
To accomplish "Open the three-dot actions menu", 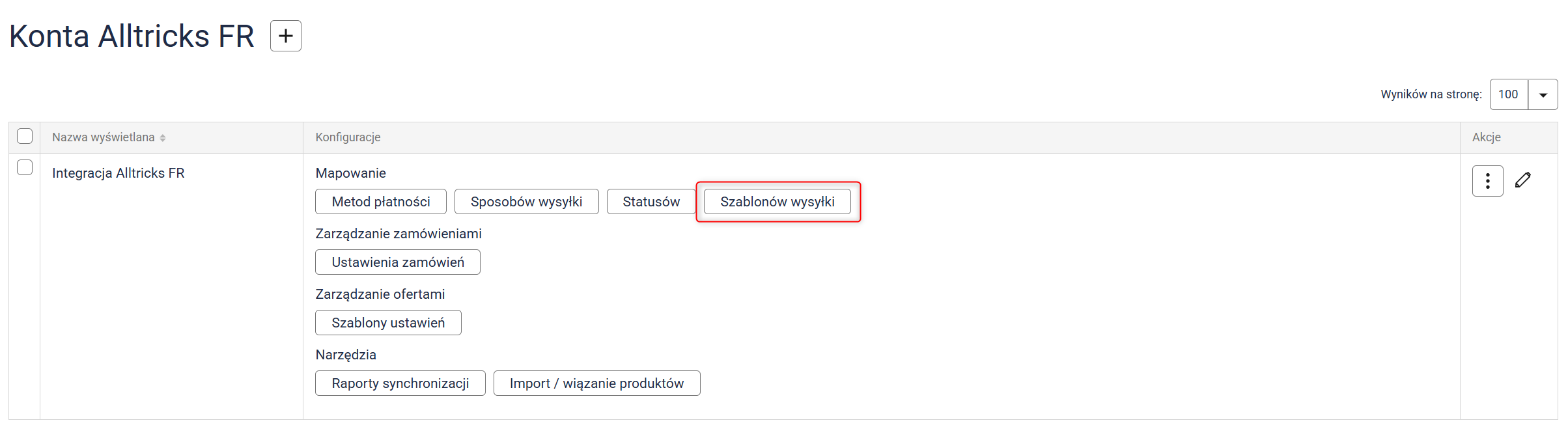I will click(1487, 181).
